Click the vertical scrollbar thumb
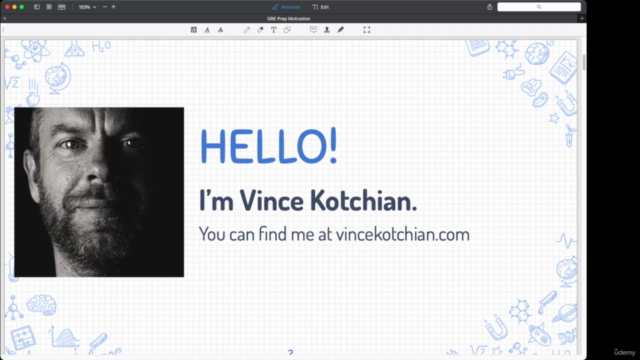Image resolution: width=640 pixels, height=360 pixels. tap(584, 62)
